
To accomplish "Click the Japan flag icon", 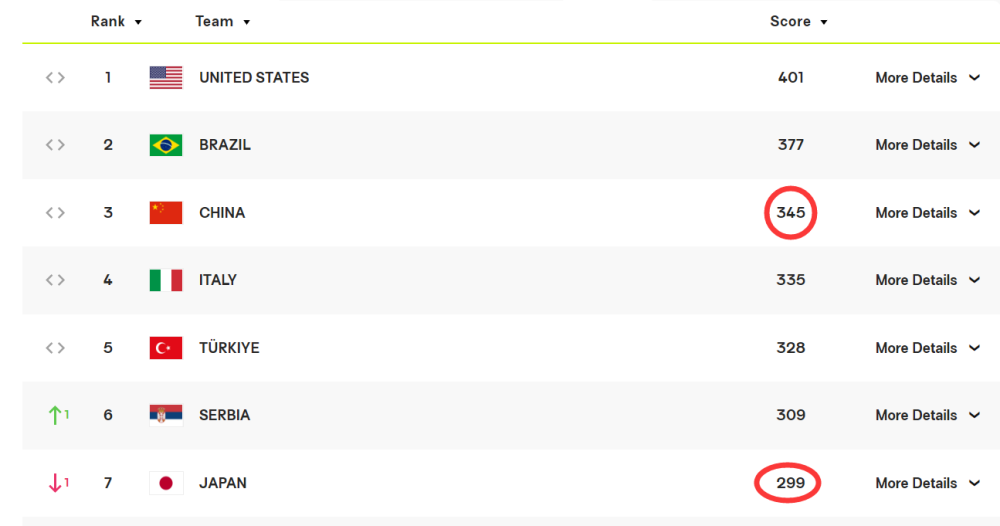I will [166, 483].
